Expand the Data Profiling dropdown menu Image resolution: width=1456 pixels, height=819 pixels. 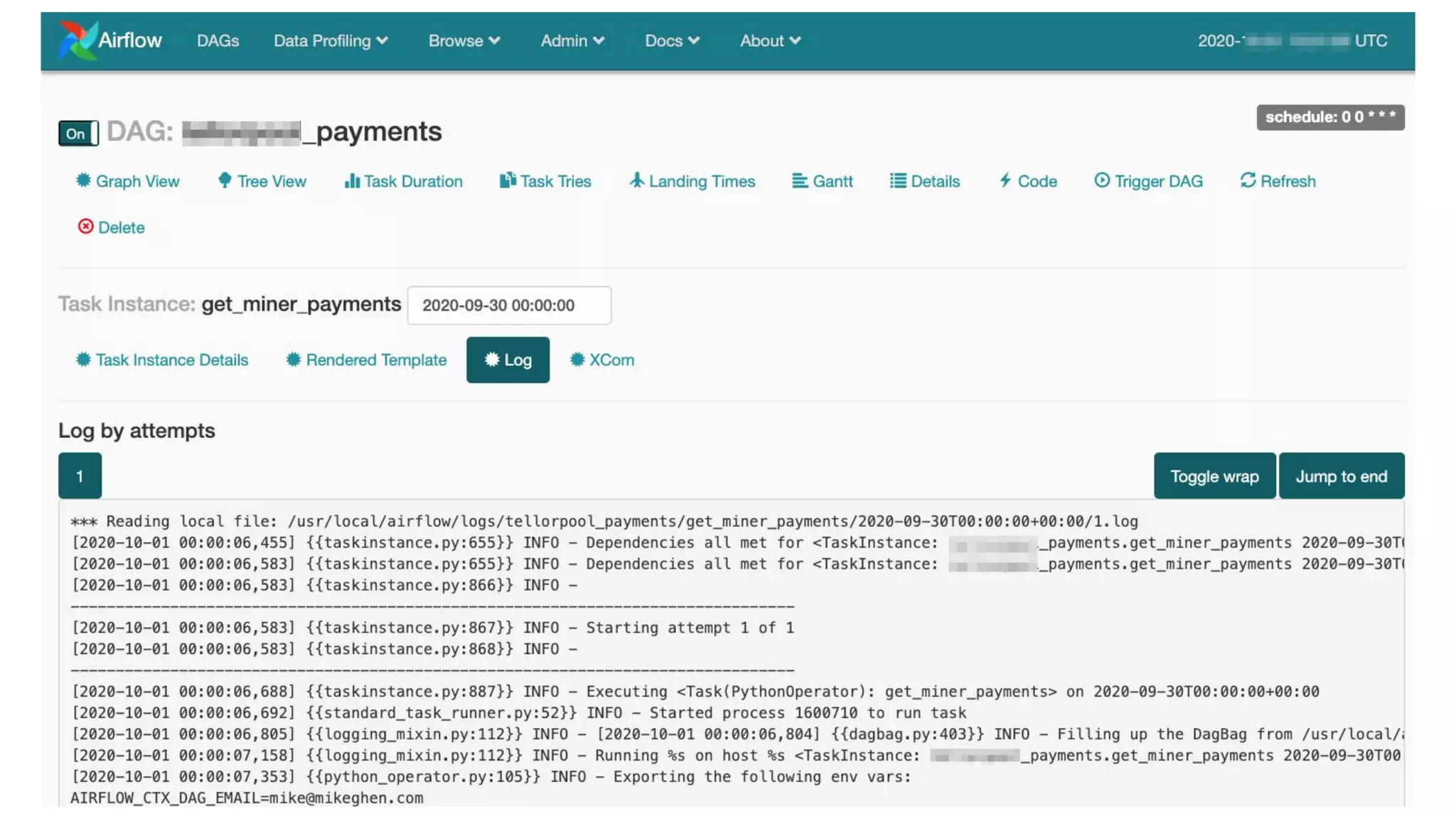[x=331, y=41]
